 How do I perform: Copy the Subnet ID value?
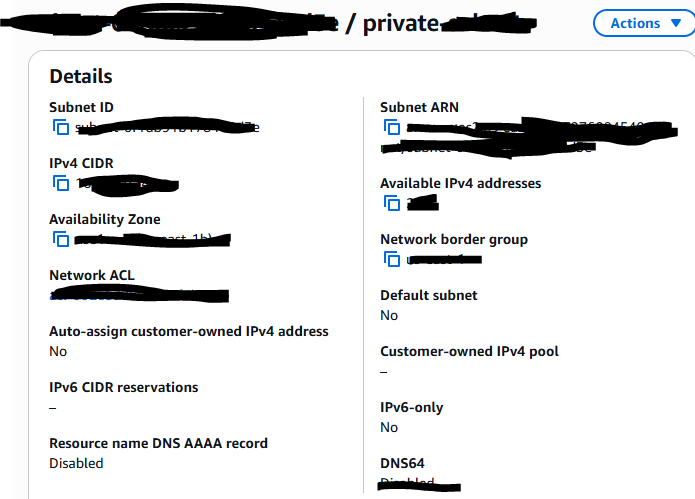[x=60, y=127]
